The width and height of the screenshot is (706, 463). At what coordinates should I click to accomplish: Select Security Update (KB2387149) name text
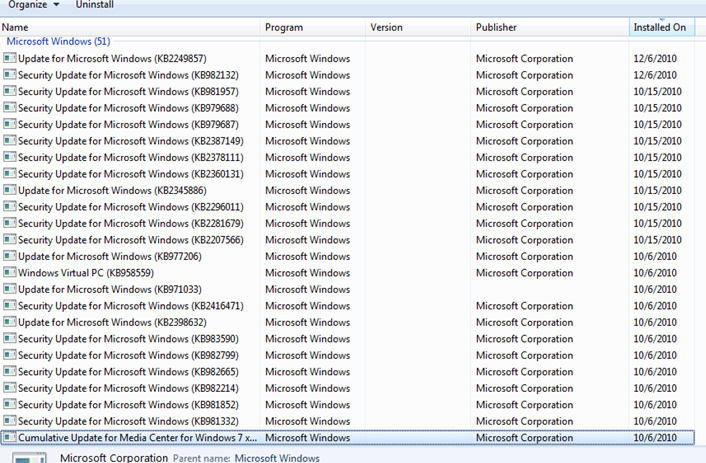click(x=131, y=141)
